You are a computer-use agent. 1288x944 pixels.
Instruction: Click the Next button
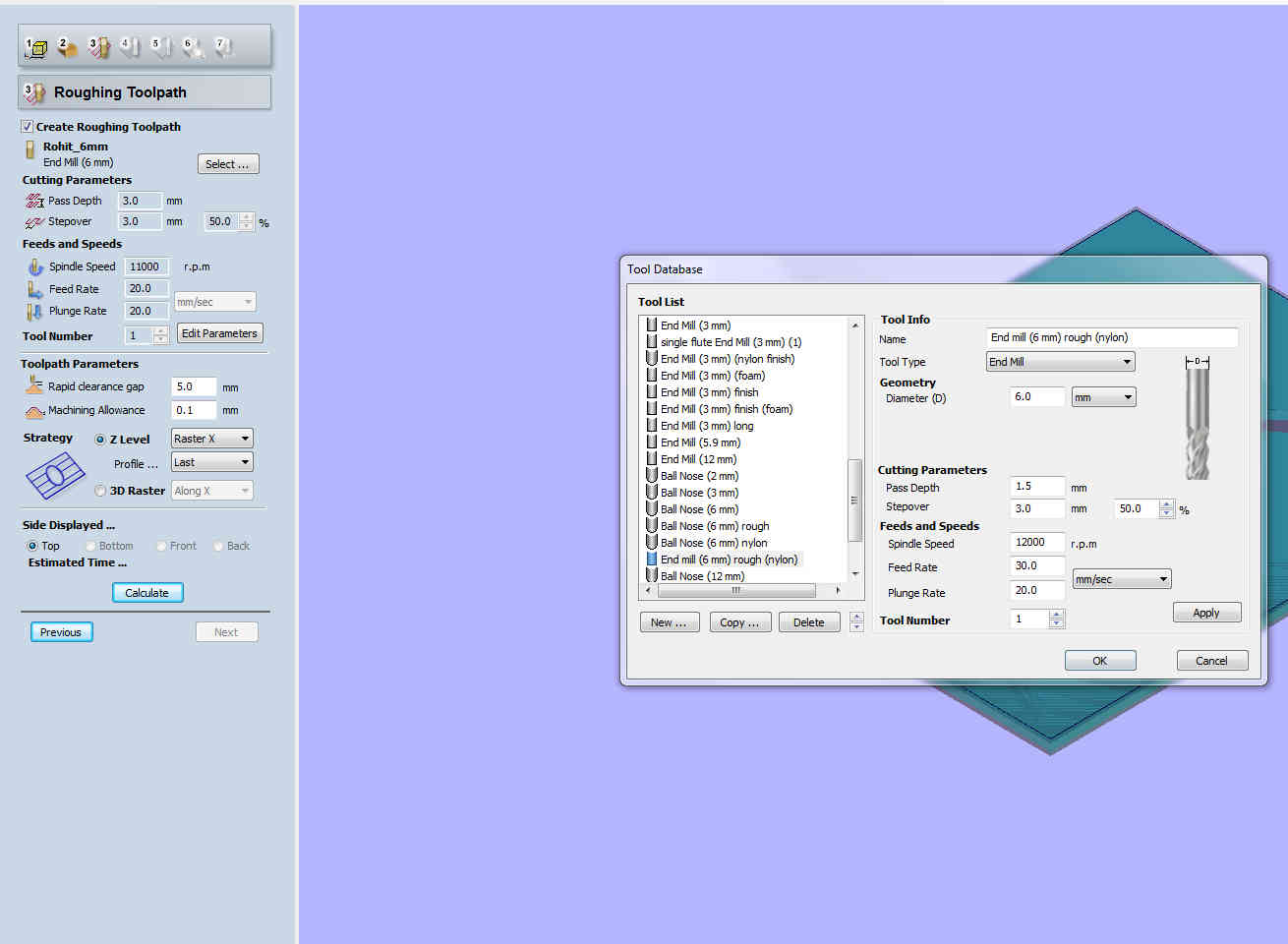(x=226, y=632)
